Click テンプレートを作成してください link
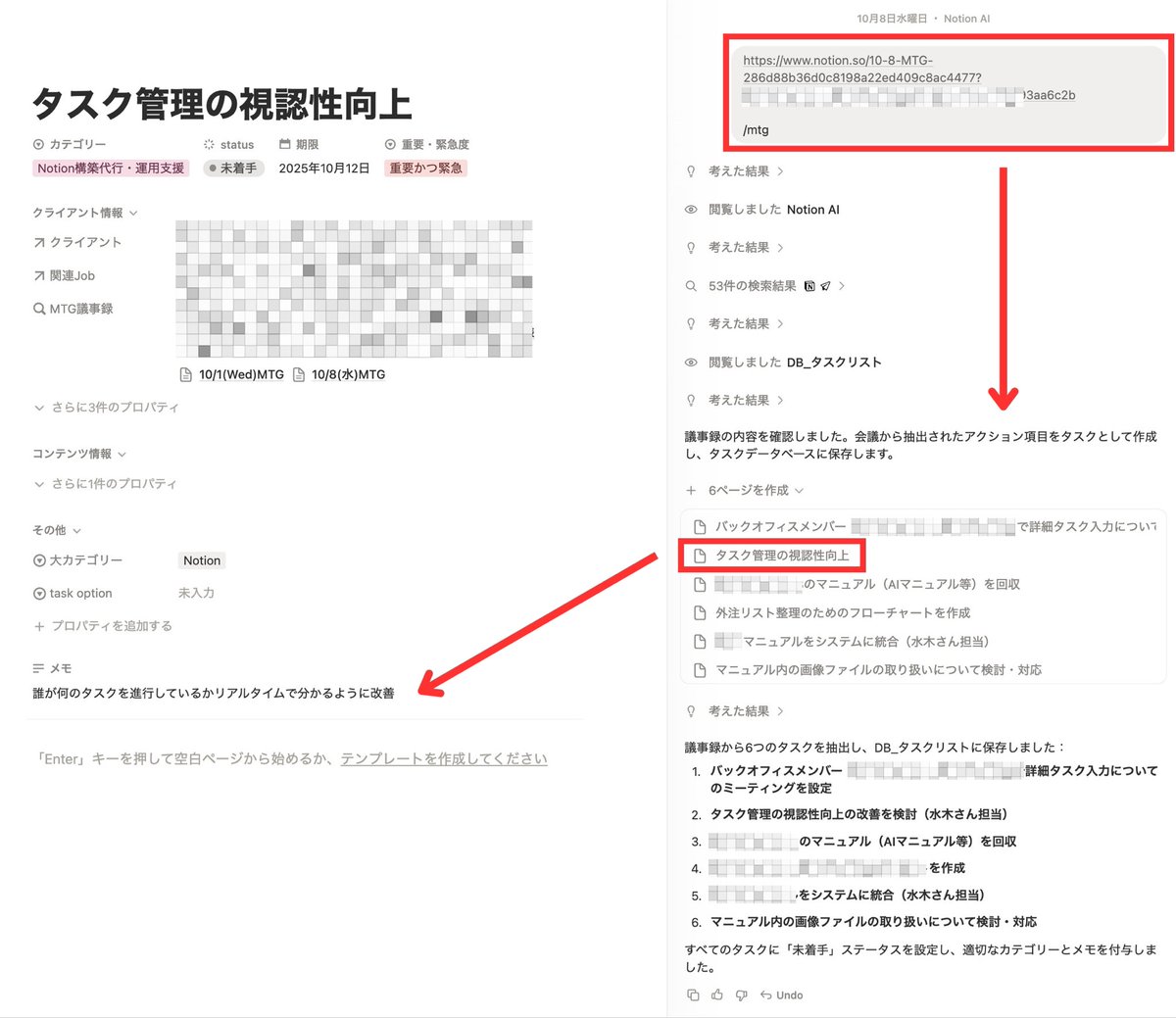The height and width of the screenshot is (1018, 1176). (444, 758)
